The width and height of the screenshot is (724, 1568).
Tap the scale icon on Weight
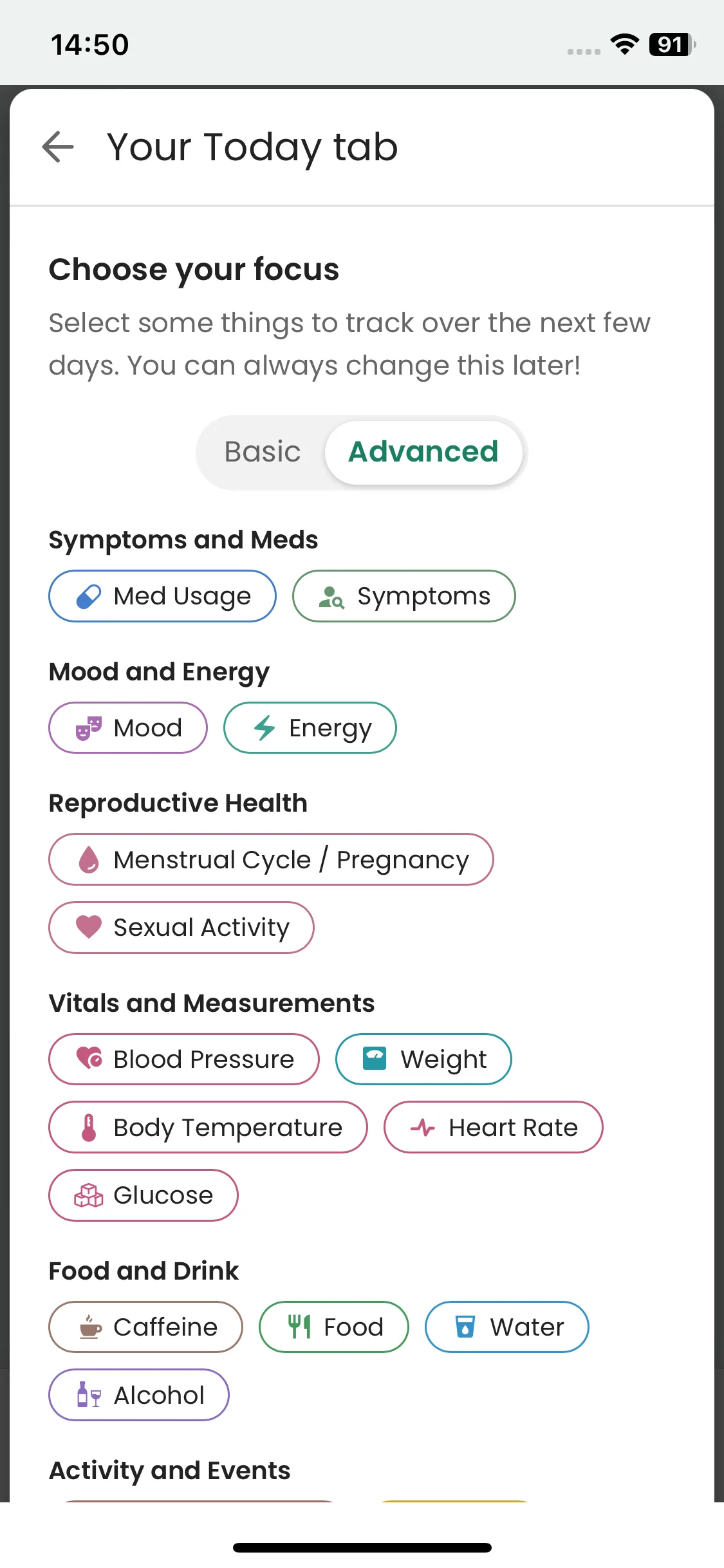click(x=375, y=1059)
